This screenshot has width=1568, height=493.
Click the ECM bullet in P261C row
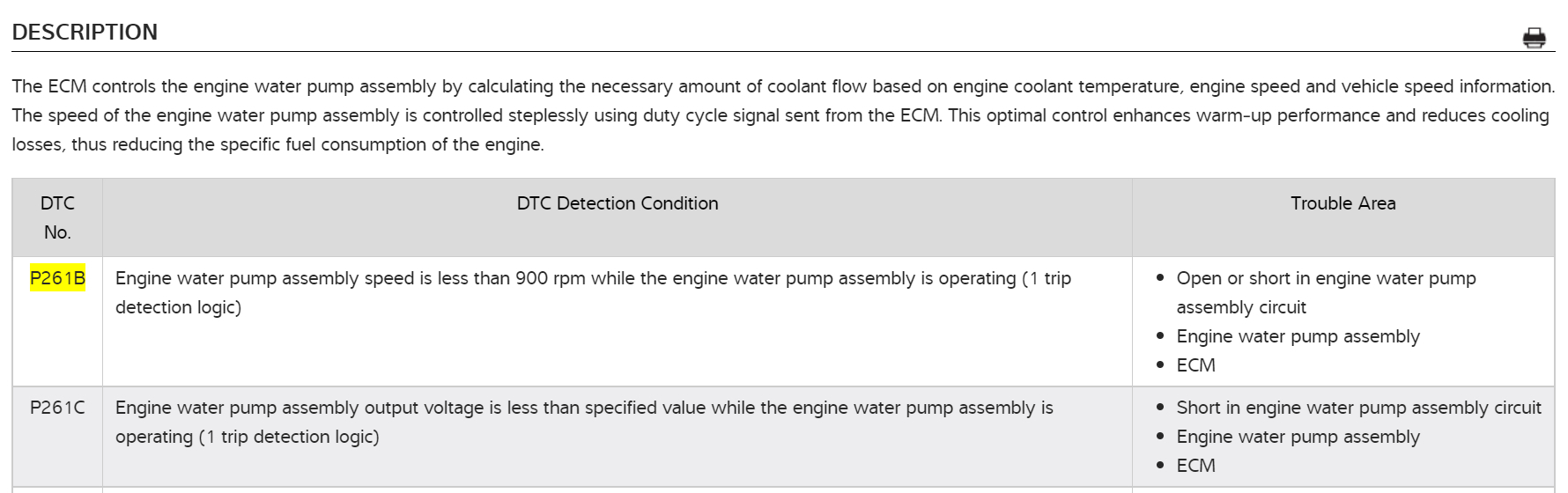1195,466
